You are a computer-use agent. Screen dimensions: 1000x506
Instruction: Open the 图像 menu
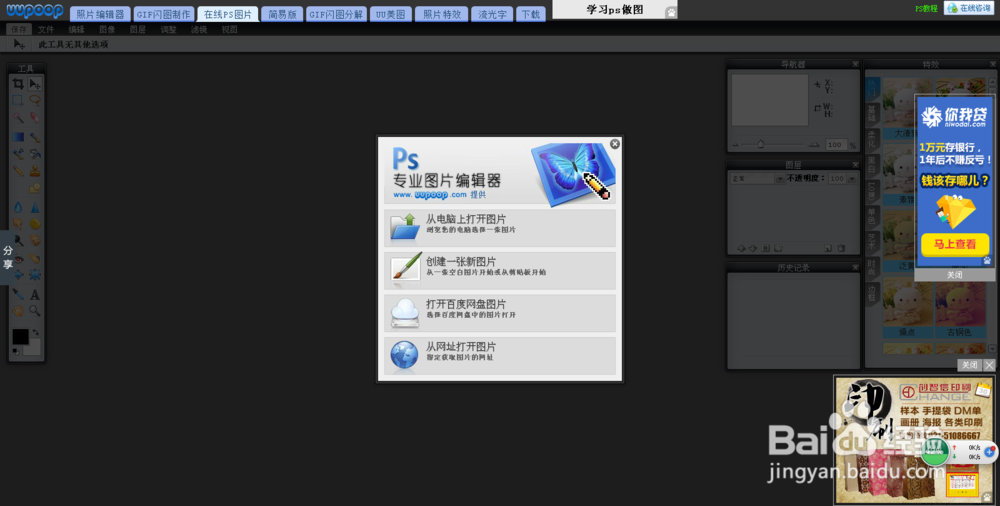[x=107, y=29]
